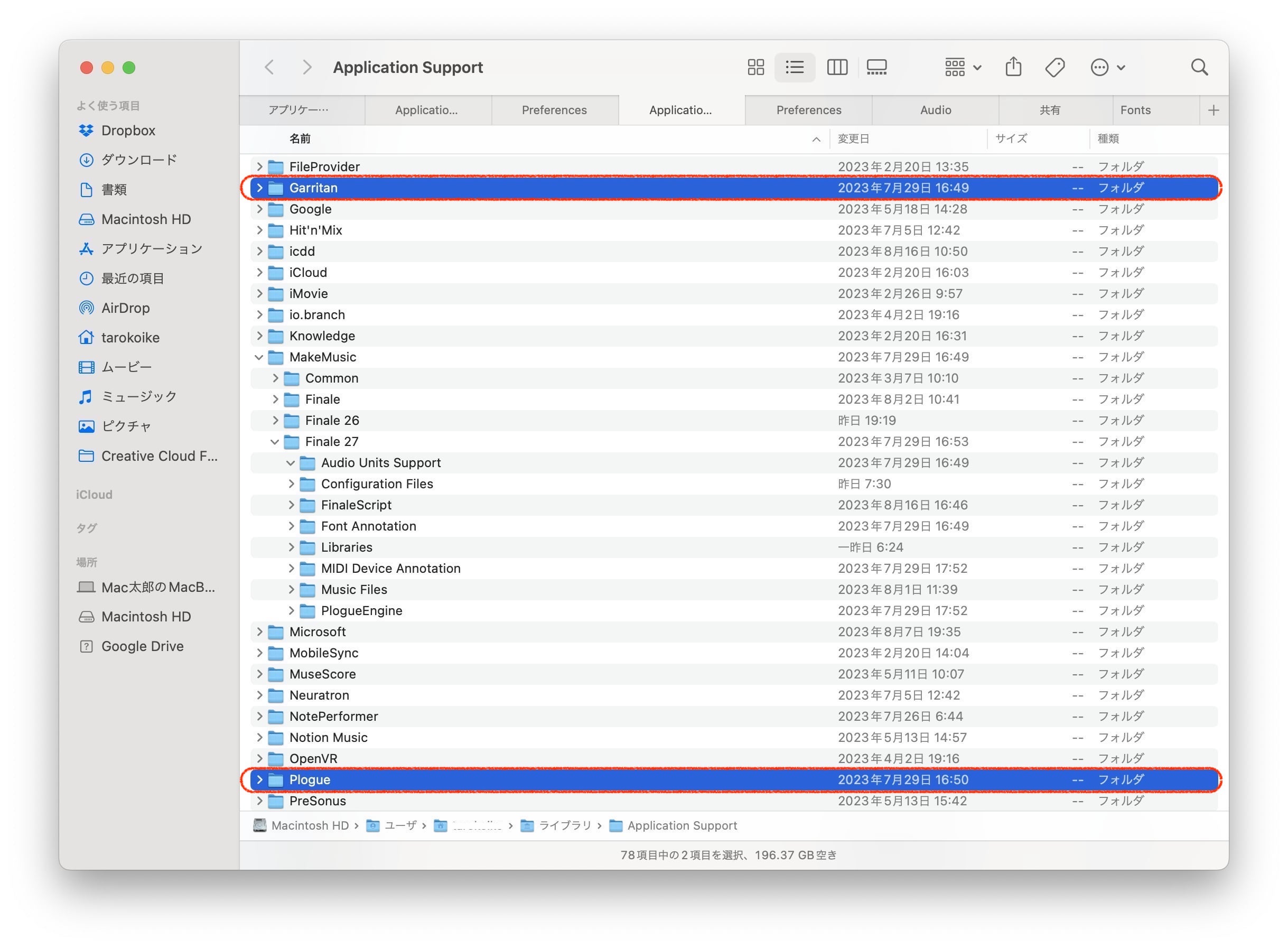Select the PreSonus folder
Screen dimensions: 1288x948
coord(734,801)
